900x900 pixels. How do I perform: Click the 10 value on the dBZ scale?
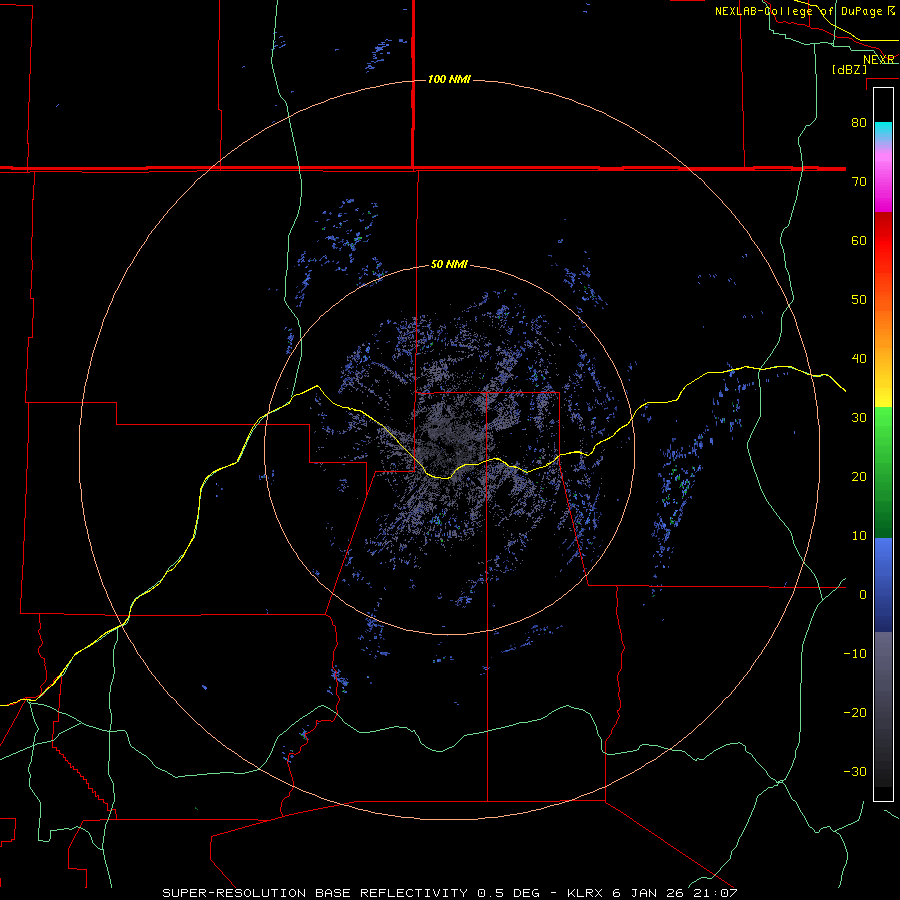pyautogui.click(x=859, y=536)
